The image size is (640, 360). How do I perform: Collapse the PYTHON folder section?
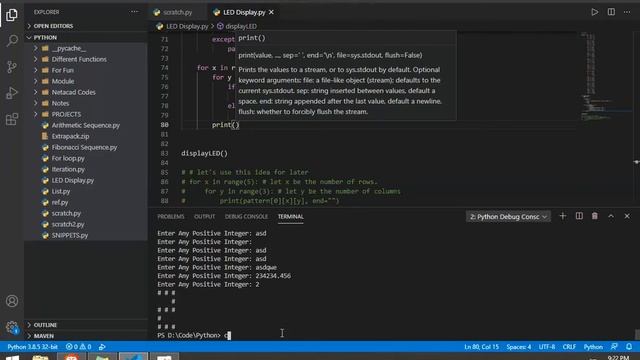[x=86, y=37]
